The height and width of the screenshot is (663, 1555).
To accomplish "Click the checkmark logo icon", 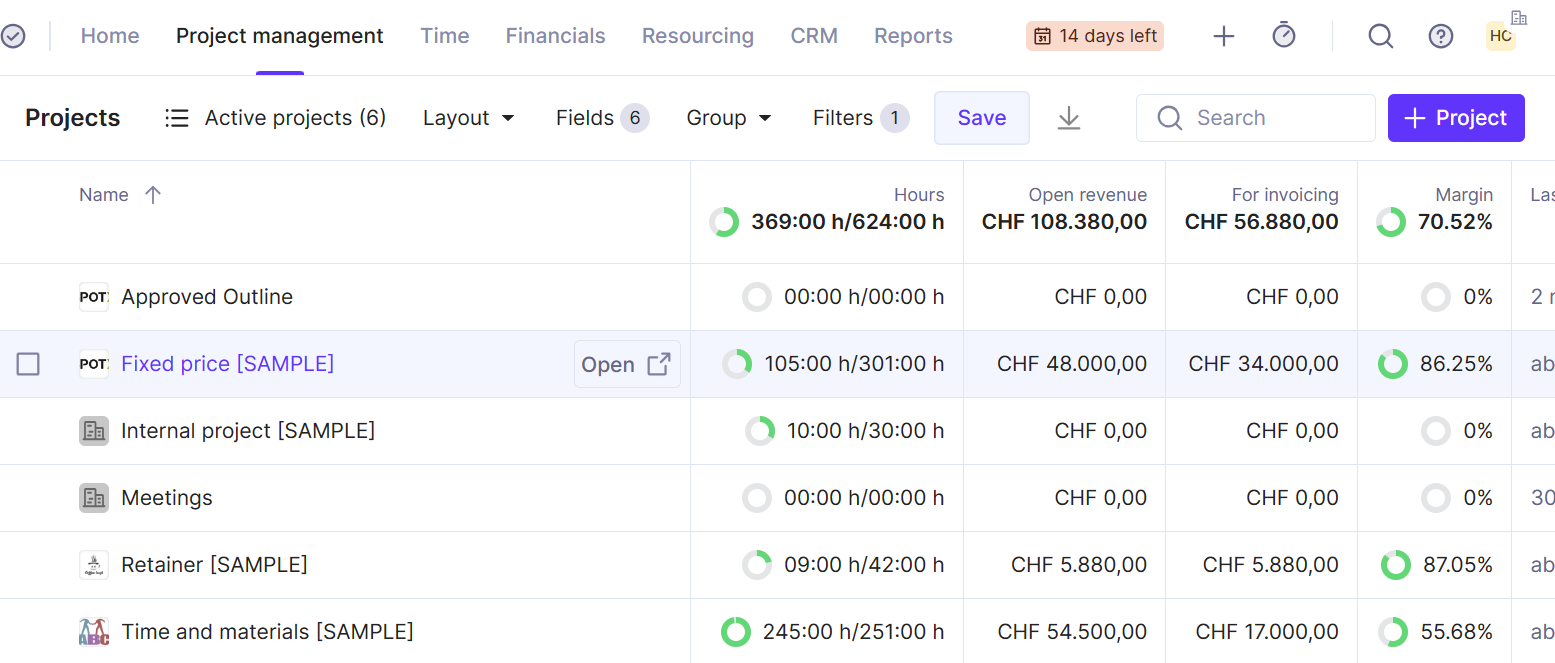I will tap(13, 37).
